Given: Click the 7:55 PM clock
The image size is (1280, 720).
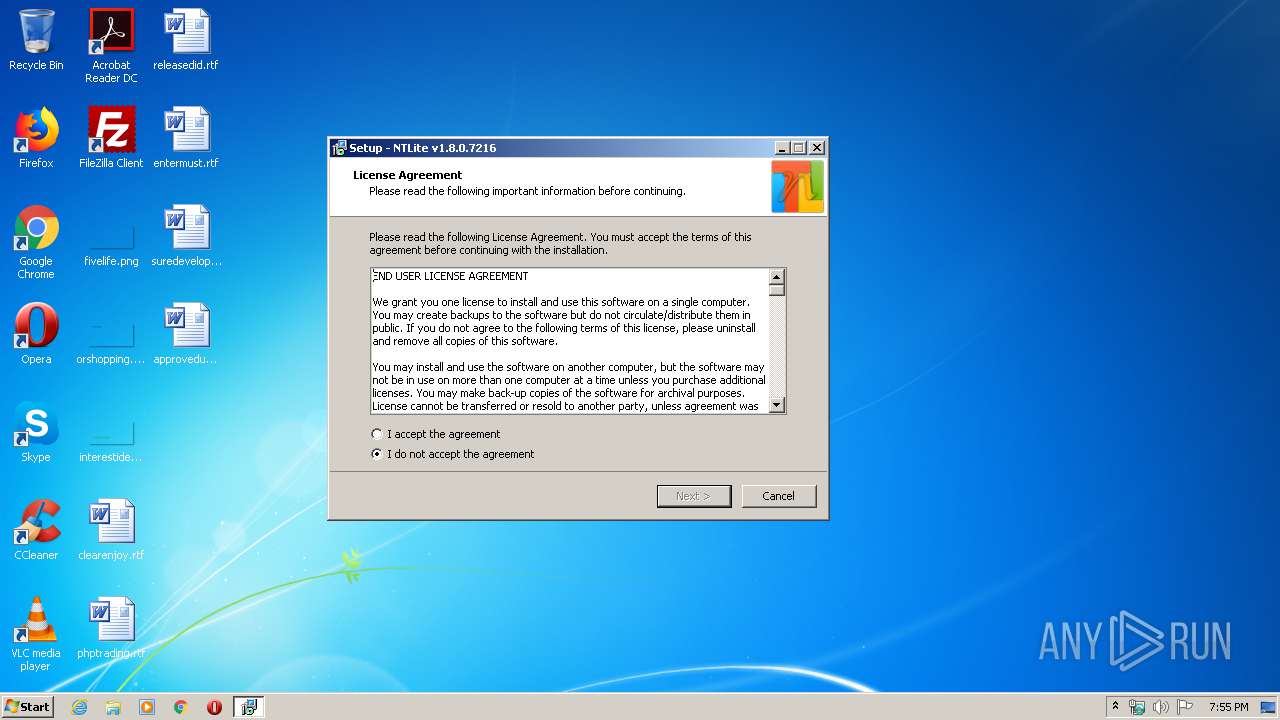Looking at the screenshot, I should 1228,707.
